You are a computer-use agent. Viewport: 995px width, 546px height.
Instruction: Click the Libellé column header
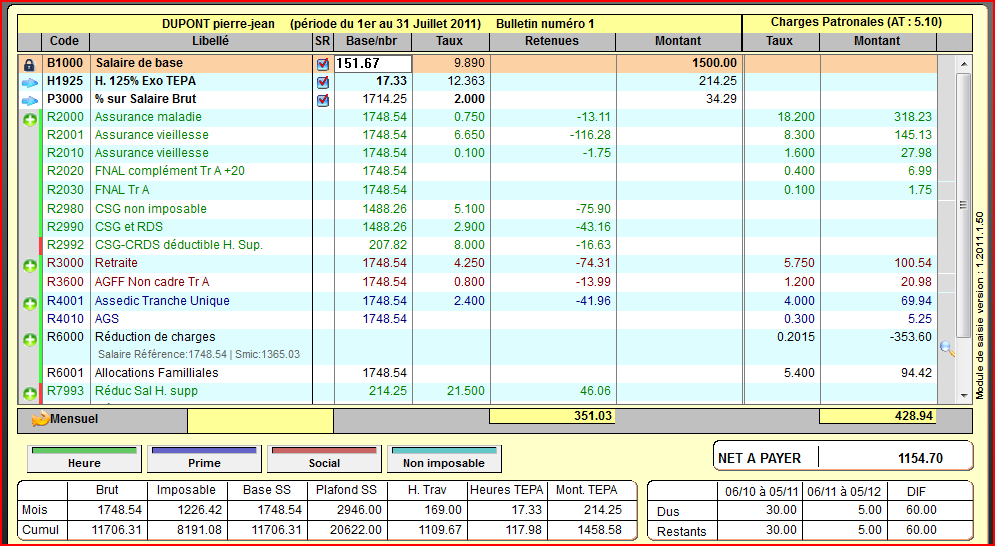(x=201, y=41)
